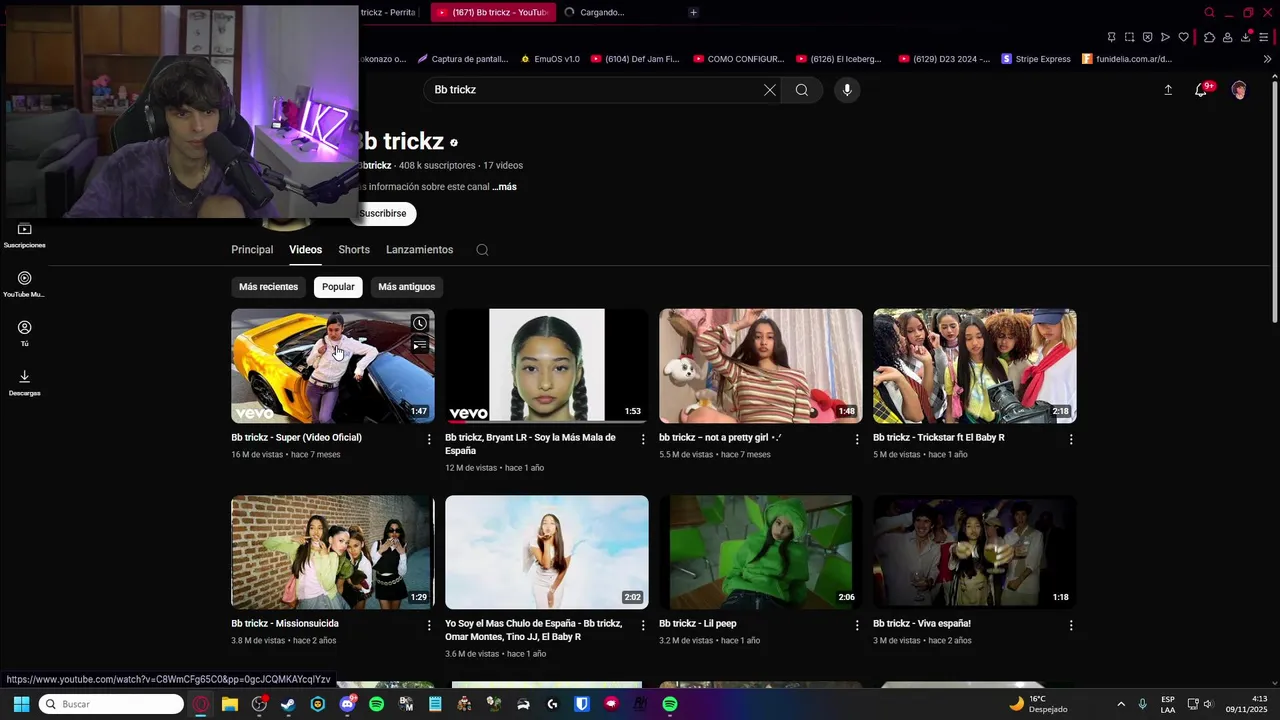This screenshot has width=1280, height=720.
Task: Open funidelia.com.ar bookmark
Action: [x=1126, y=59]
